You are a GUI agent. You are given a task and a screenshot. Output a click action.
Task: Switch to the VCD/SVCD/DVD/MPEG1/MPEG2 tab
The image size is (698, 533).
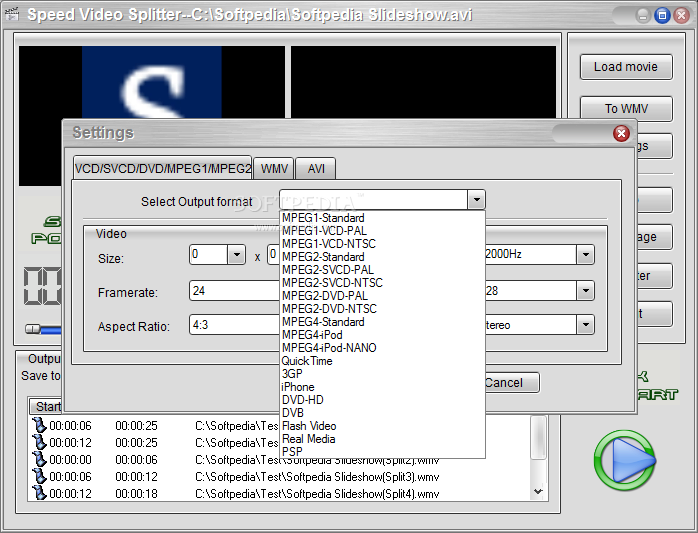coord(162,168)
